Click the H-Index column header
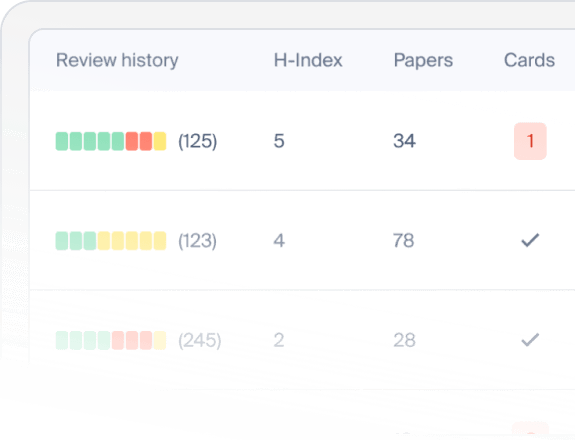 tap(308, 60)
